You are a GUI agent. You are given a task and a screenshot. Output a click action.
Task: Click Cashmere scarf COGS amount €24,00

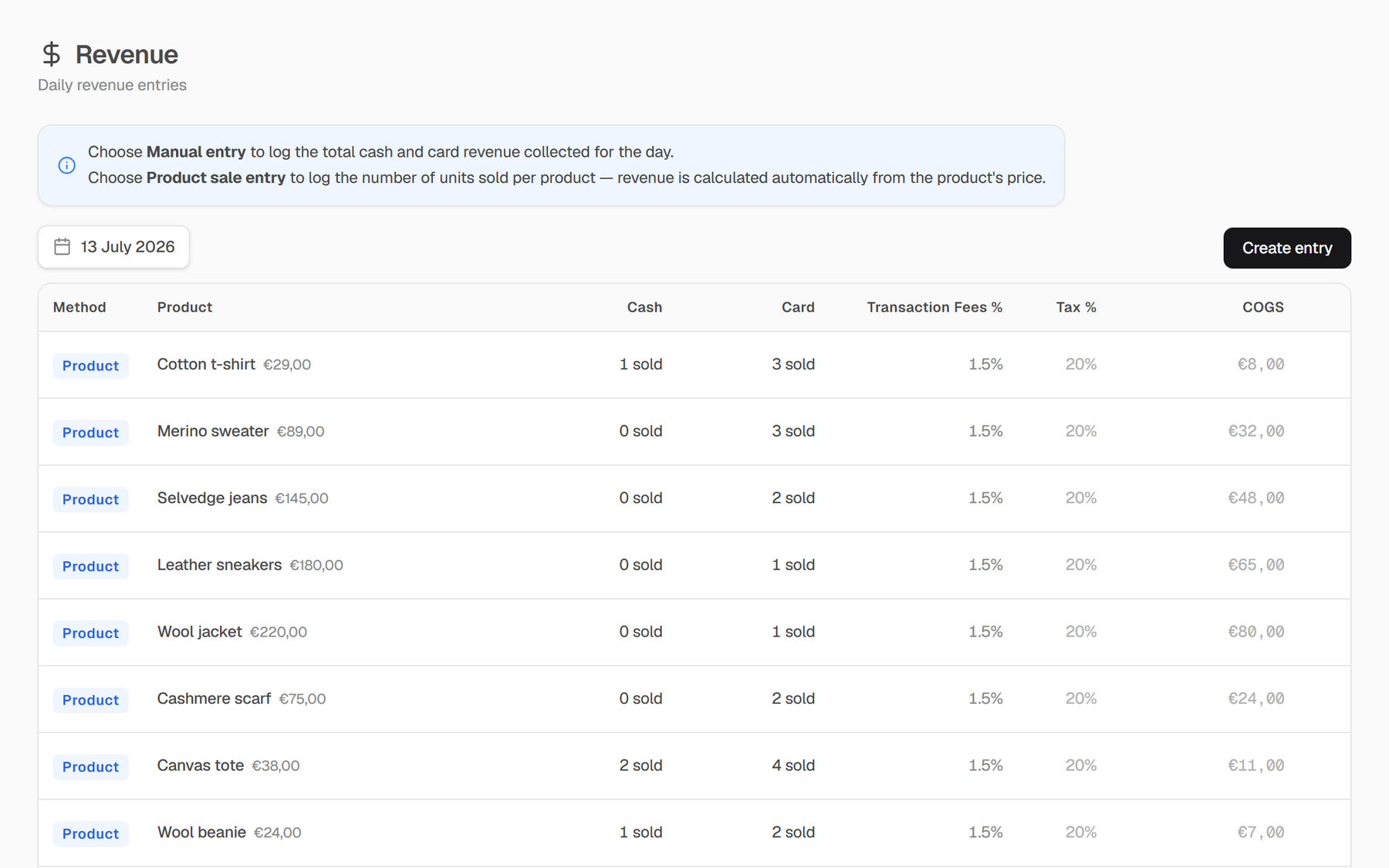tap(1256, 699)
